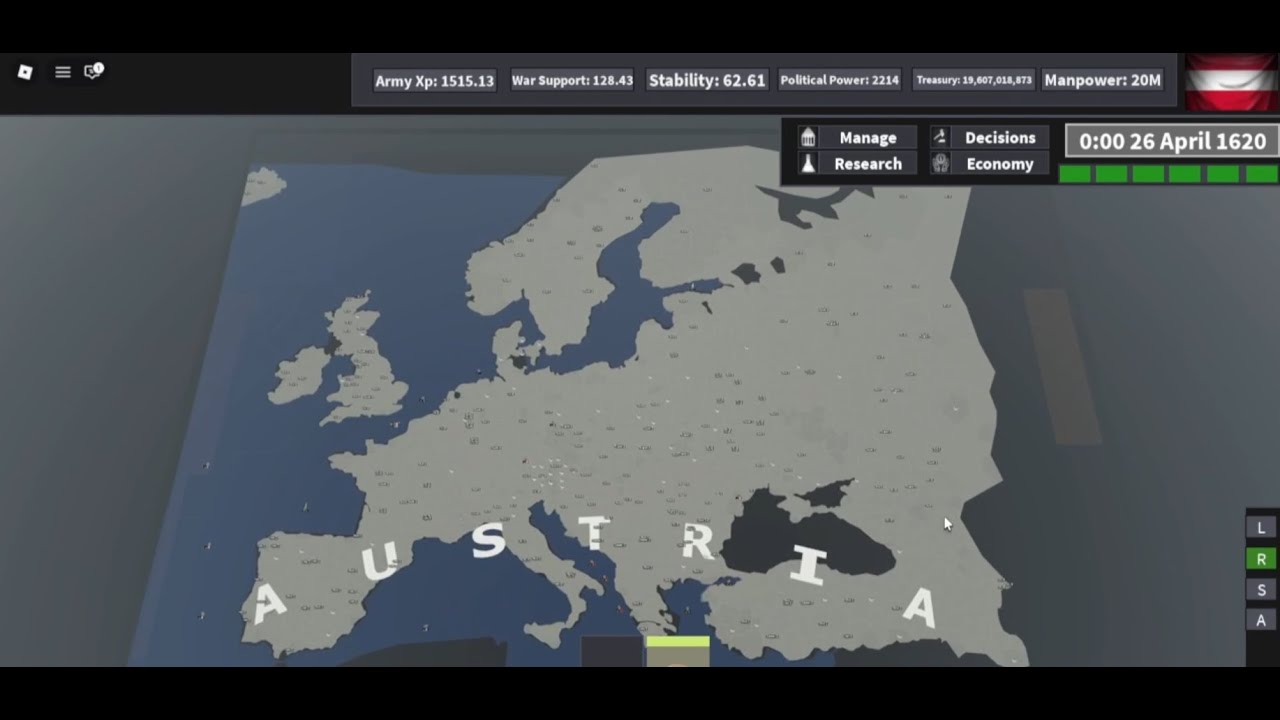Click the date display 26 April 1620
The width and height of the screenshot is (1280, 720).
(x=1172, y=141)
